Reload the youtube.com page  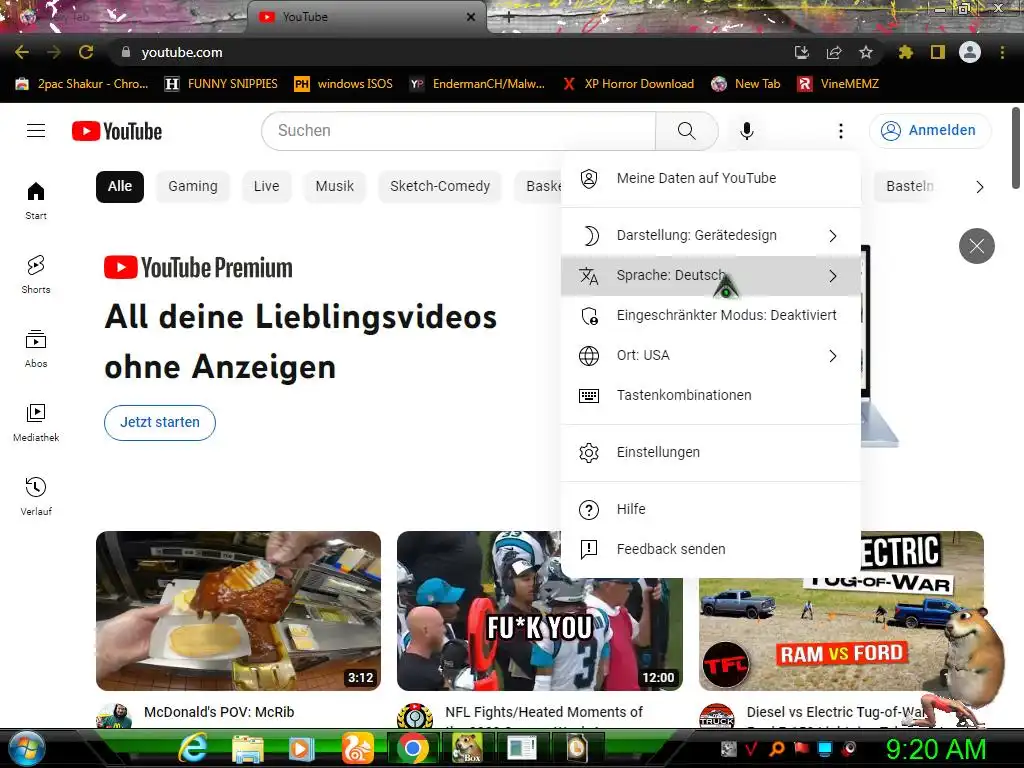86,52
